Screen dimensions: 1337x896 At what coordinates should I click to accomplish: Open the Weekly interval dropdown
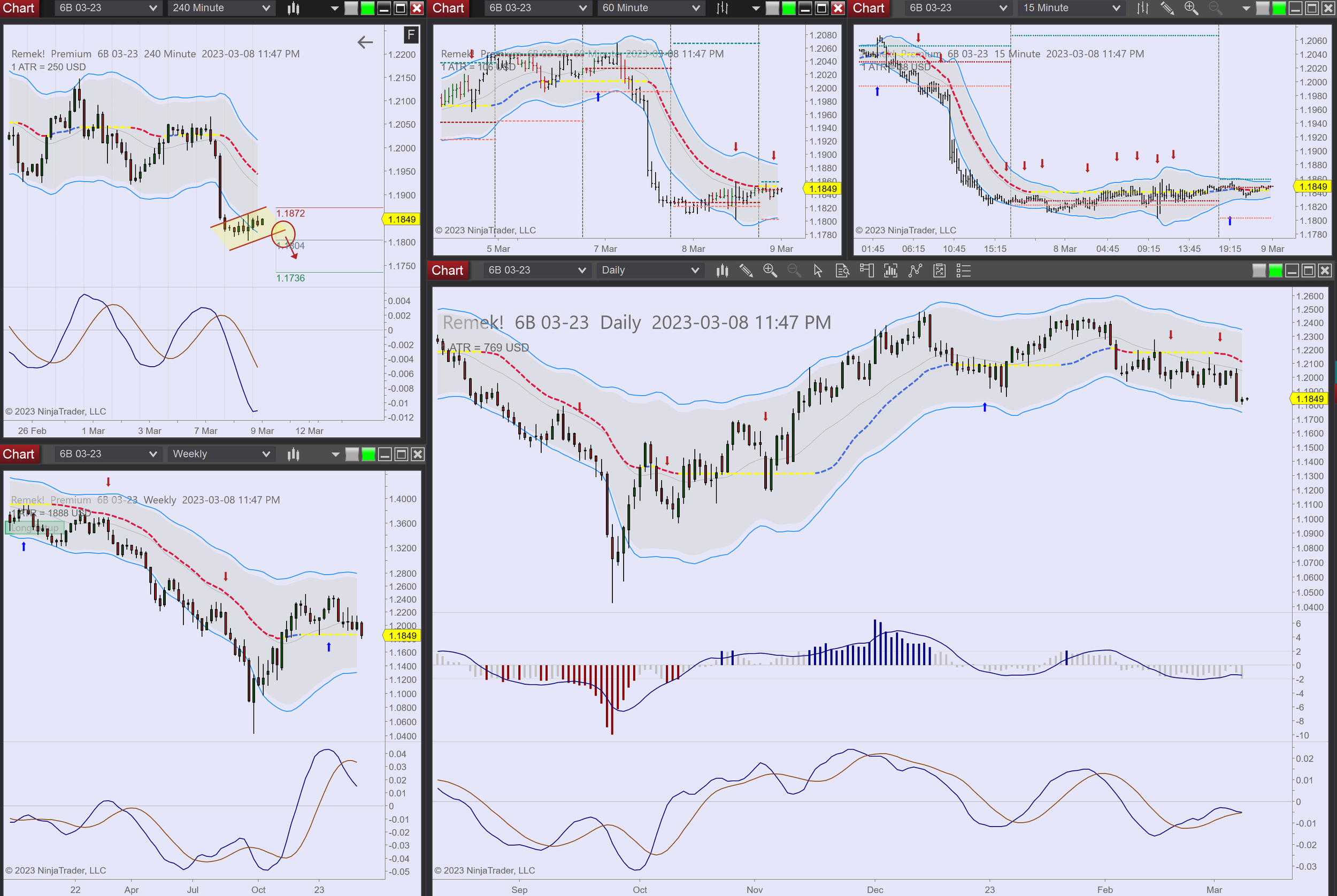221,454
